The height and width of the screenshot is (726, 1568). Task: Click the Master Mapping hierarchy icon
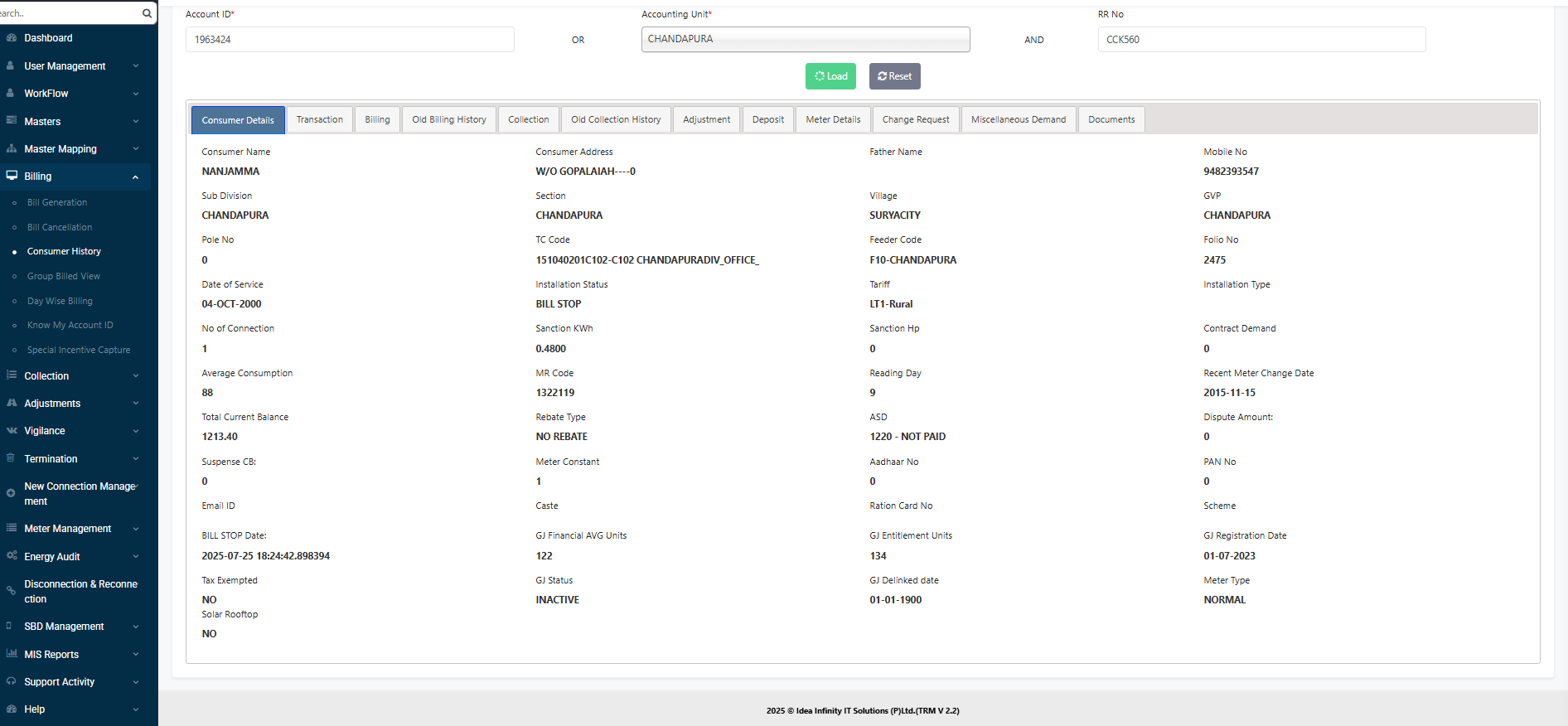pos(12,148)
